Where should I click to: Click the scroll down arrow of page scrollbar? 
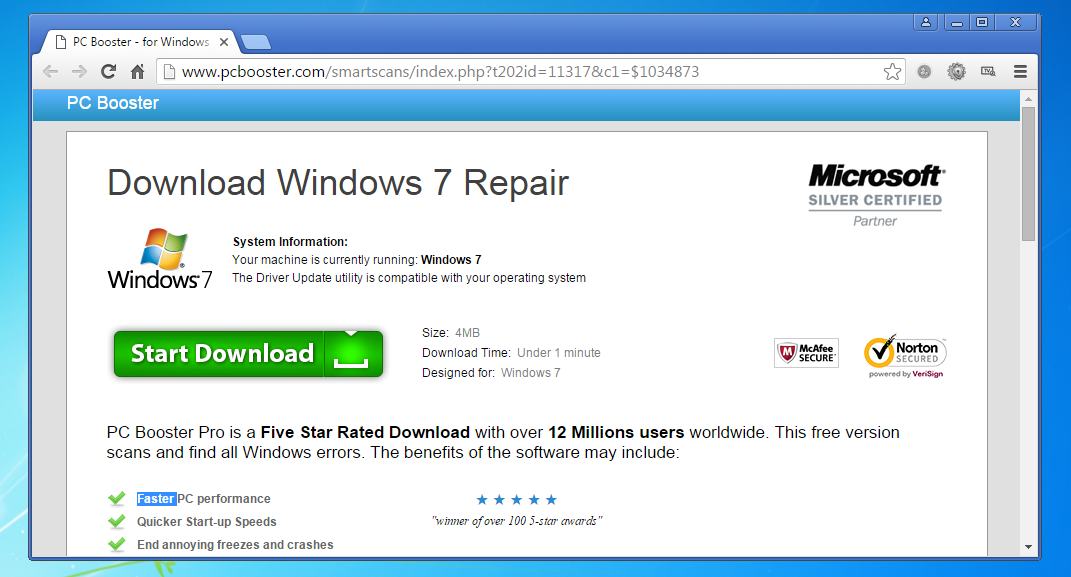pyautogui.click(x=1028, y=547)
